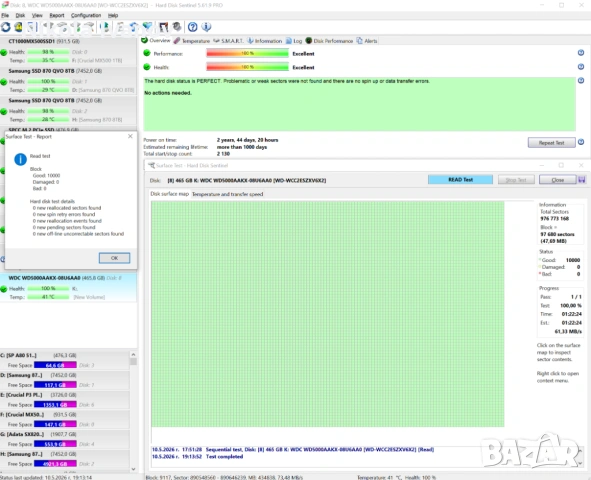Click the blue info toolbar icon
591x480 pixels.
click(206, 27)
